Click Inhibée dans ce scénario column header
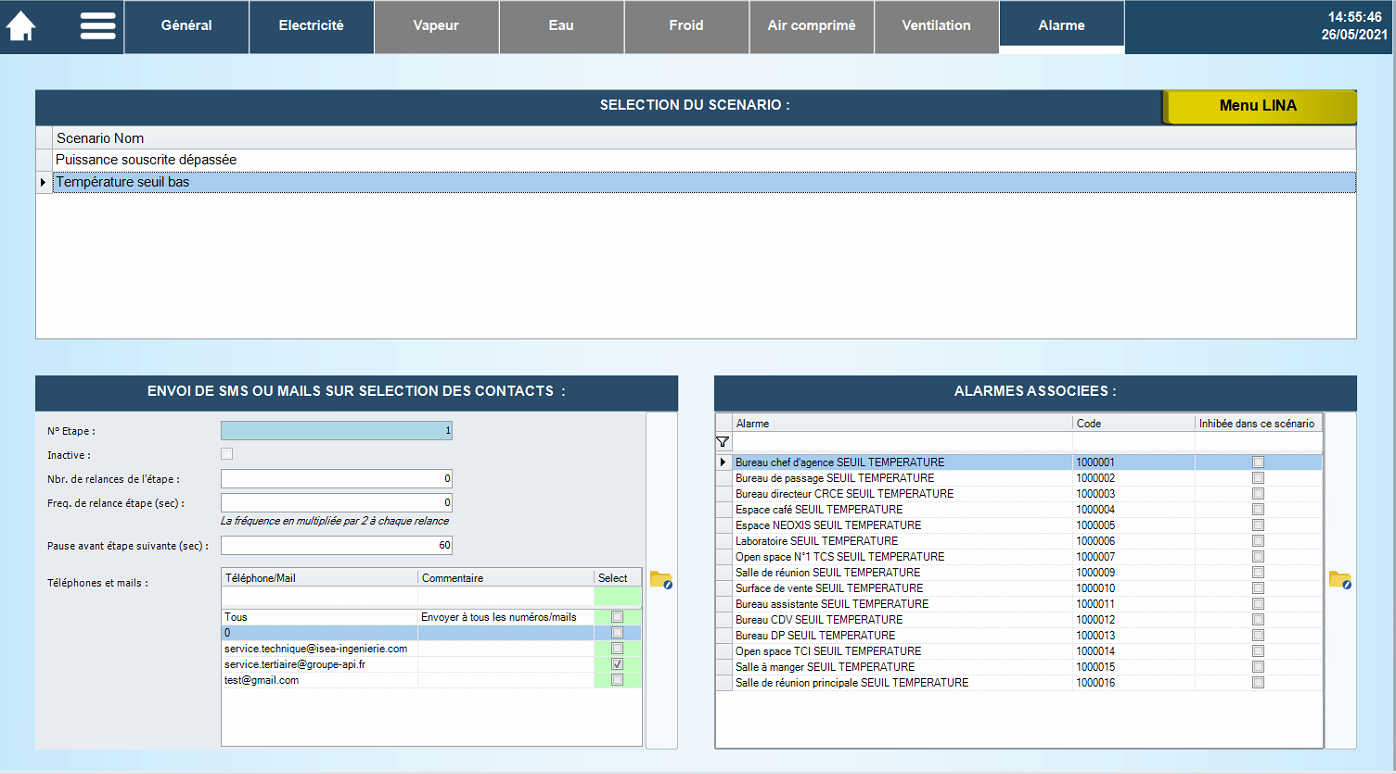This screenshot has width=1396, height=774. [x=1258, y=424]
